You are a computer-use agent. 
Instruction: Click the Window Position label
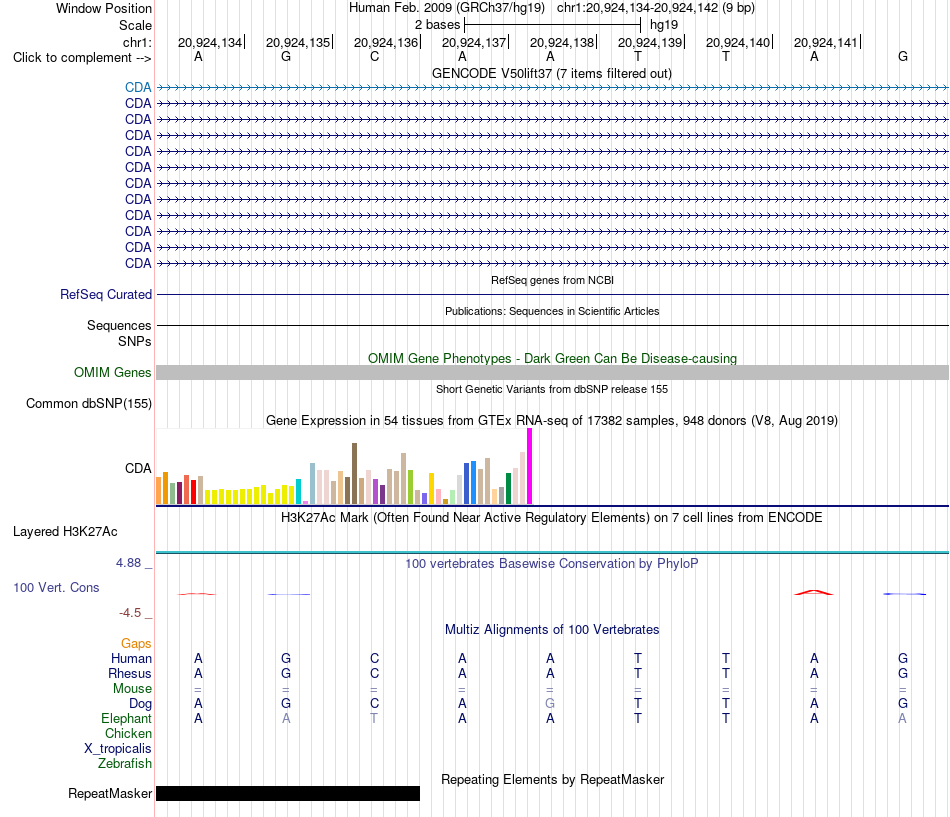[104, 8]
